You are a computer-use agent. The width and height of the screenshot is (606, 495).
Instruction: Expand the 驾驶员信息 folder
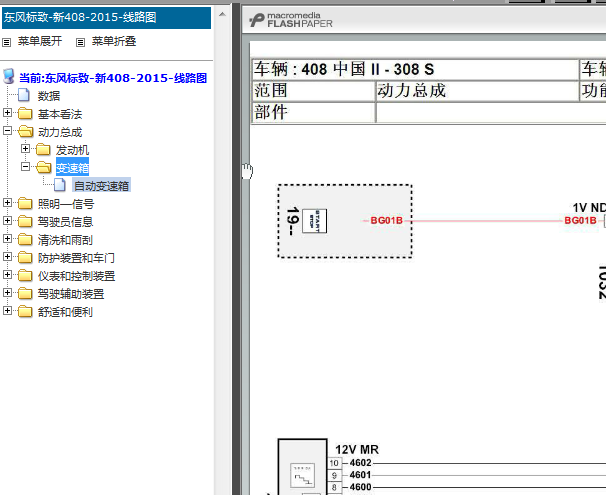[7, 220]
